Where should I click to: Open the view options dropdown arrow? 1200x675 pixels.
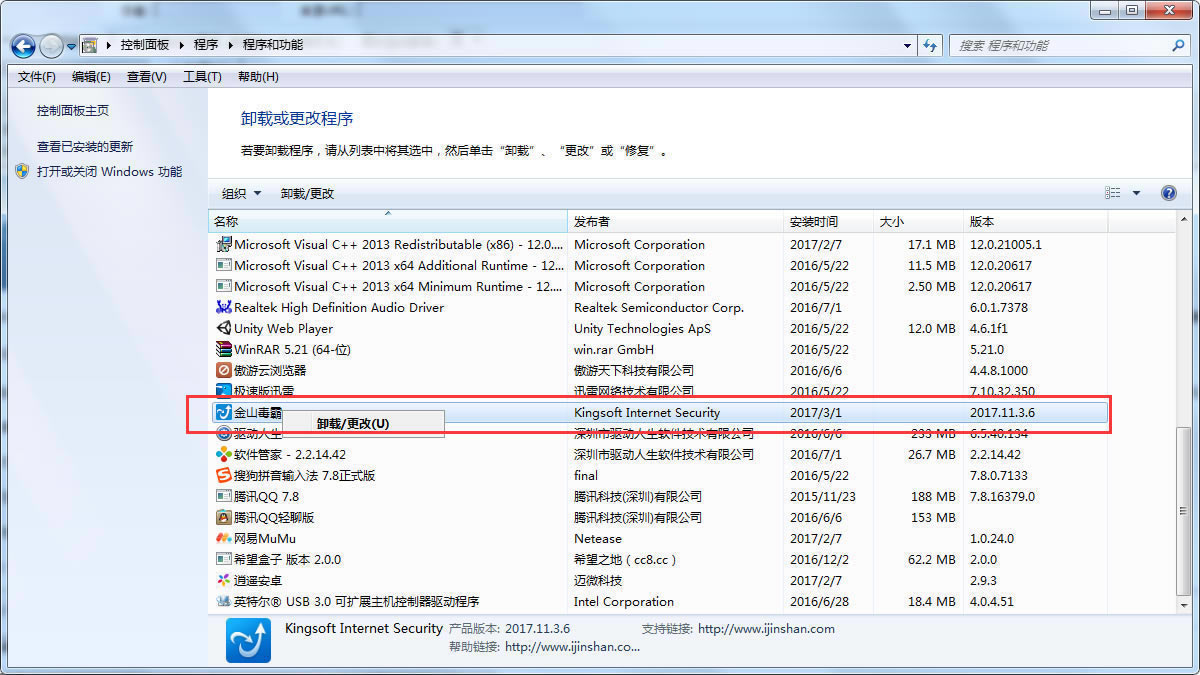click(1136, 193)
